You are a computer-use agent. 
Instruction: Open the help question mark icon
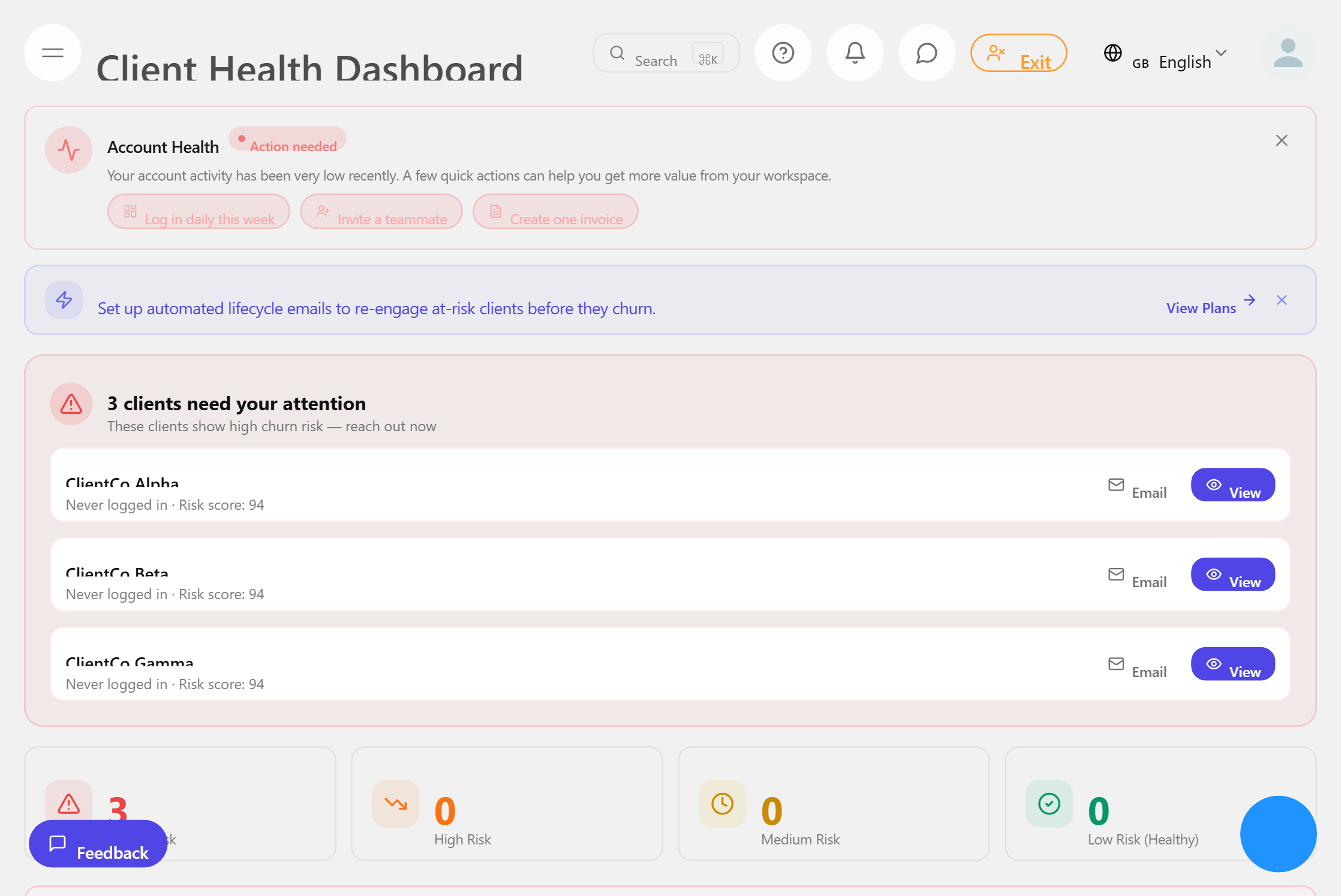click(783, 53)
